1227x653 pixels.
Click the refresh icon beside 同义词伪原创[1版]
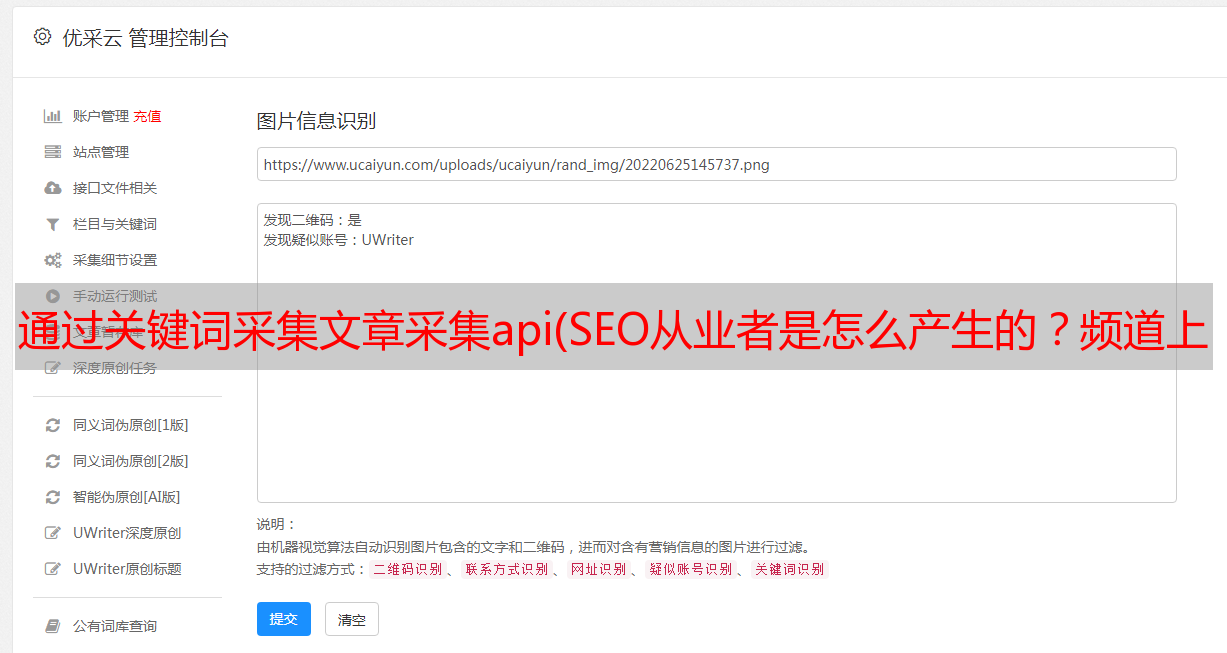53,425
